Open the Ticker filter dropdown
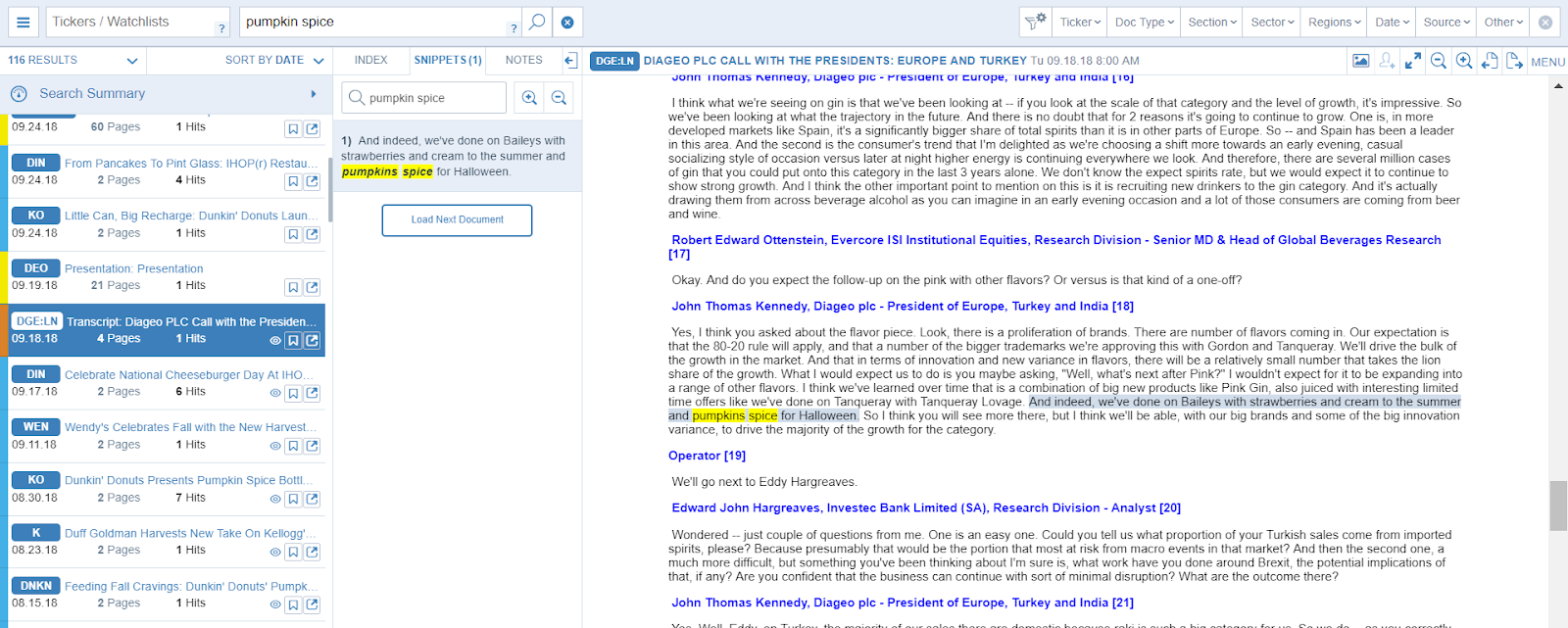Viewport: 1568px width, 628px height. [1080, 22]
